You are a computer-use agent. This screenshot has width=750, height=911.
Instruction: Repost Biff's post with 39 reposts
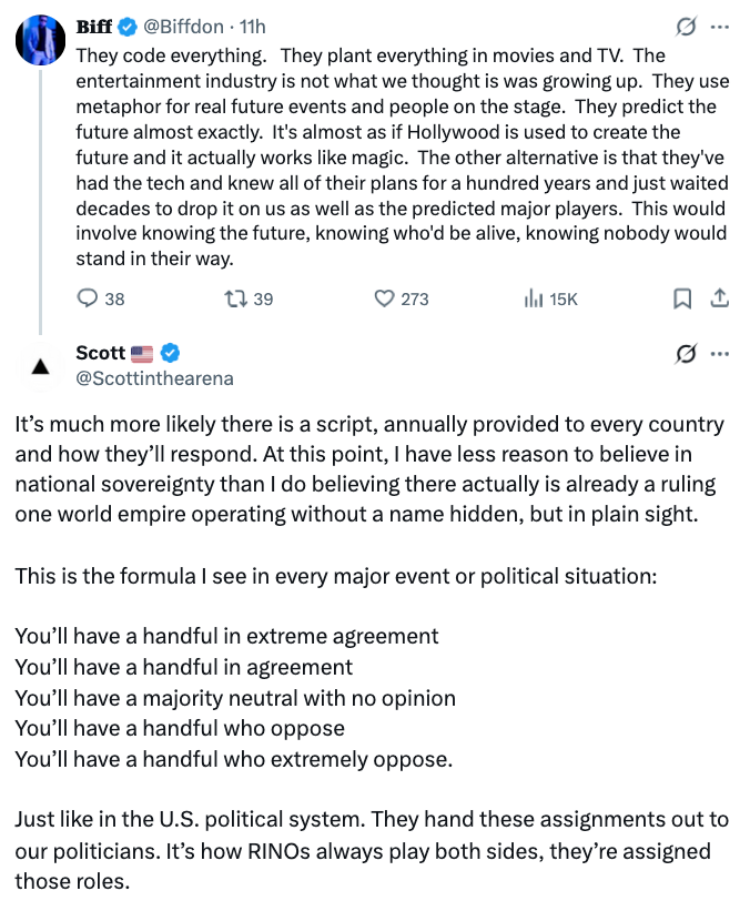point(249,299)
